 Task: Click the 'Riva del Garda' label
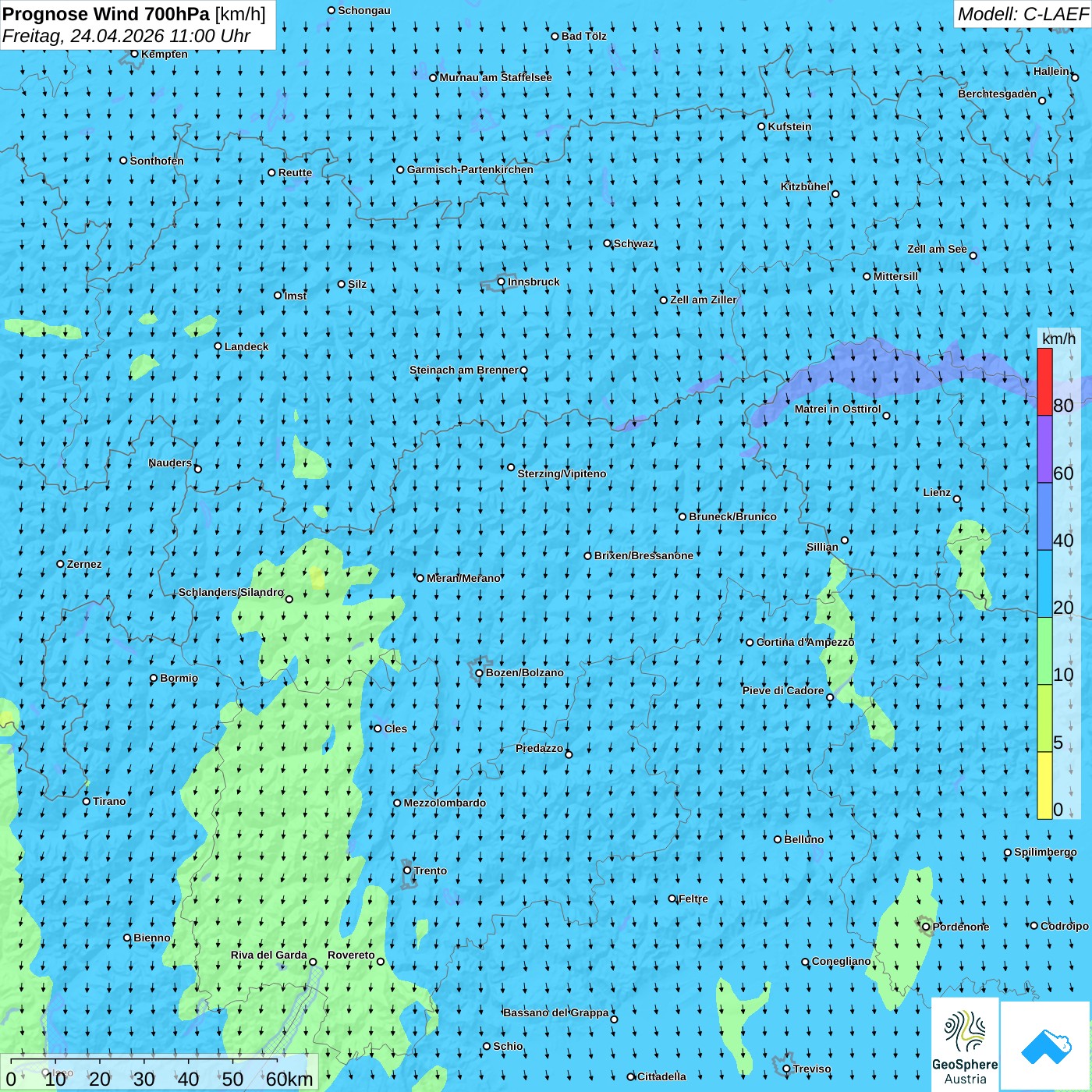coord(269,955)
